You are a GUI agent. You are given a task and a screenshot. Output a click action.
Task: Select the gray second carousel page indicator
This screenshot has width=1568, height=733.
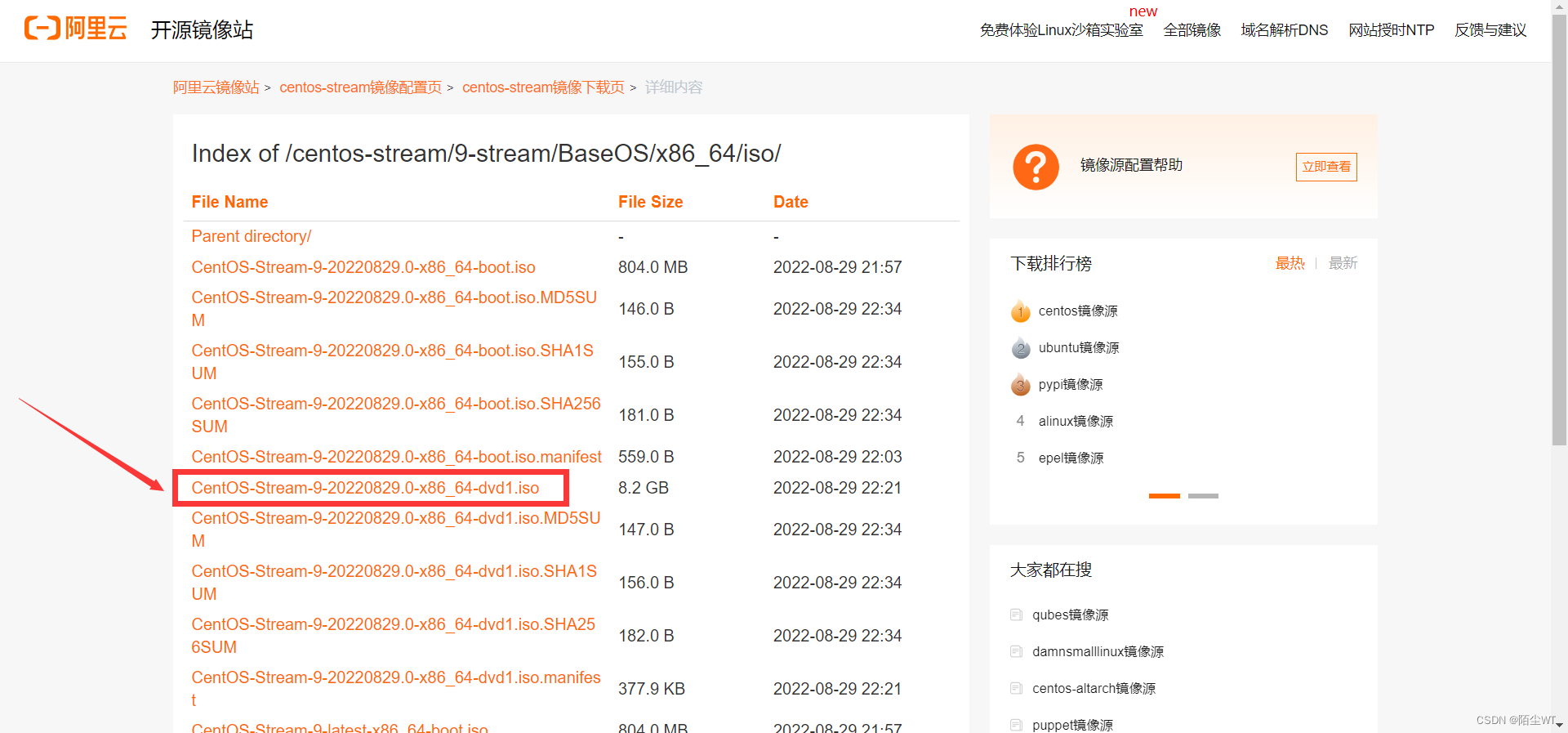(1203, 496)
